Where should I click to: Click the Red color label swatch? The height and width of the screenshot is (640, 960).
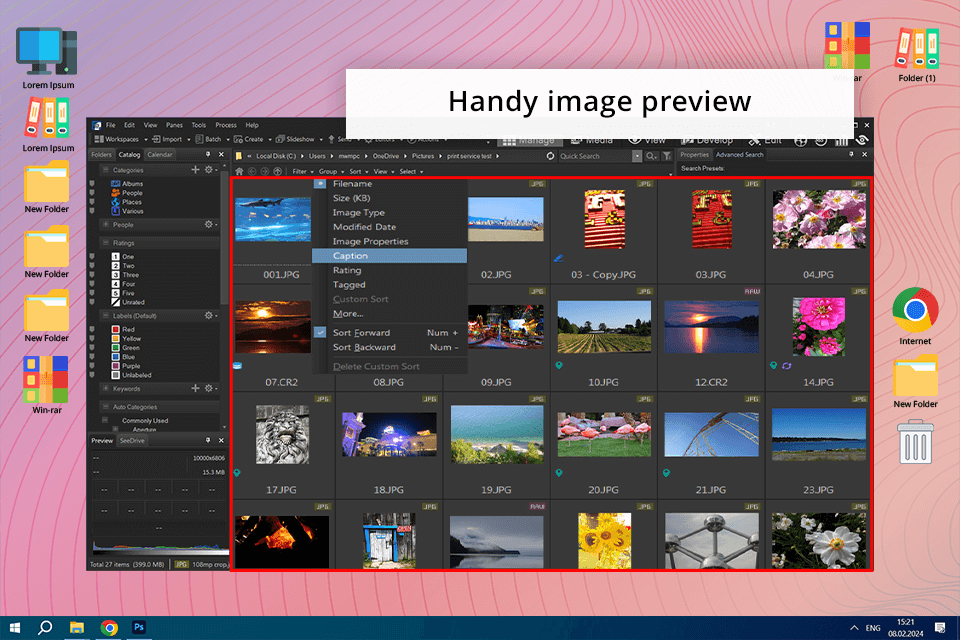click(116, 329)
